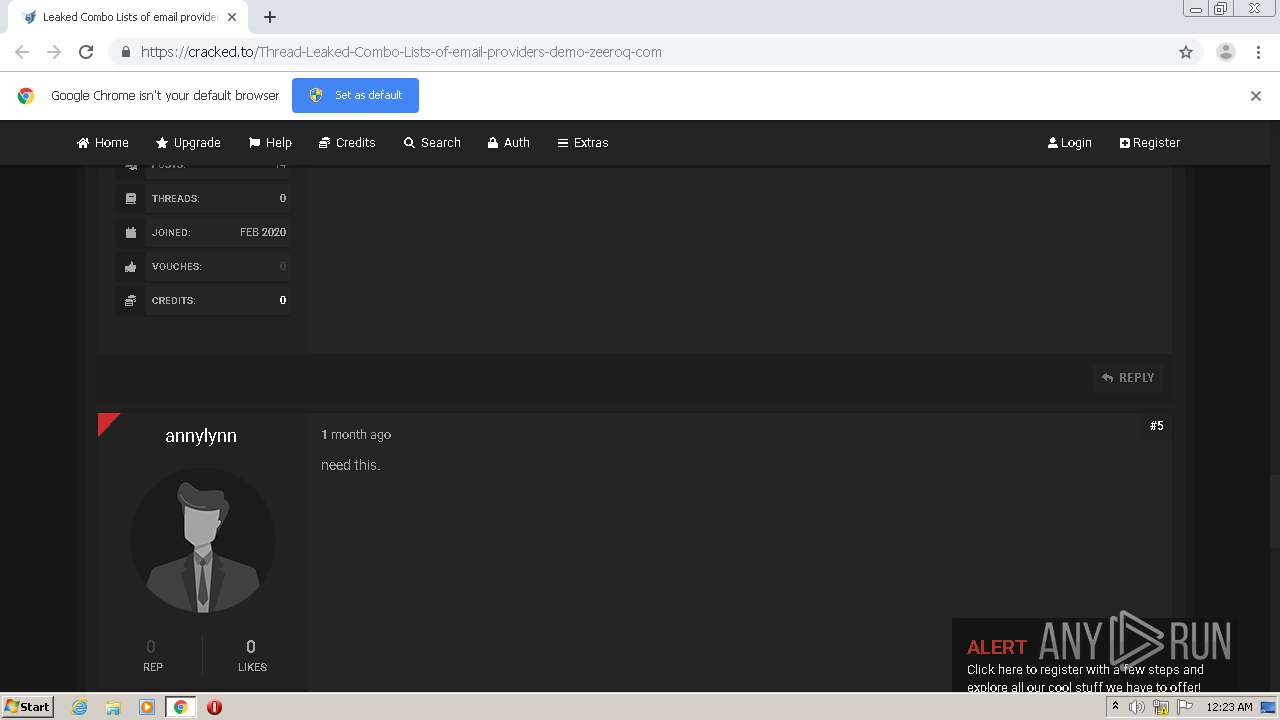Open Chrome profile avatar menu

[1226, 52]
